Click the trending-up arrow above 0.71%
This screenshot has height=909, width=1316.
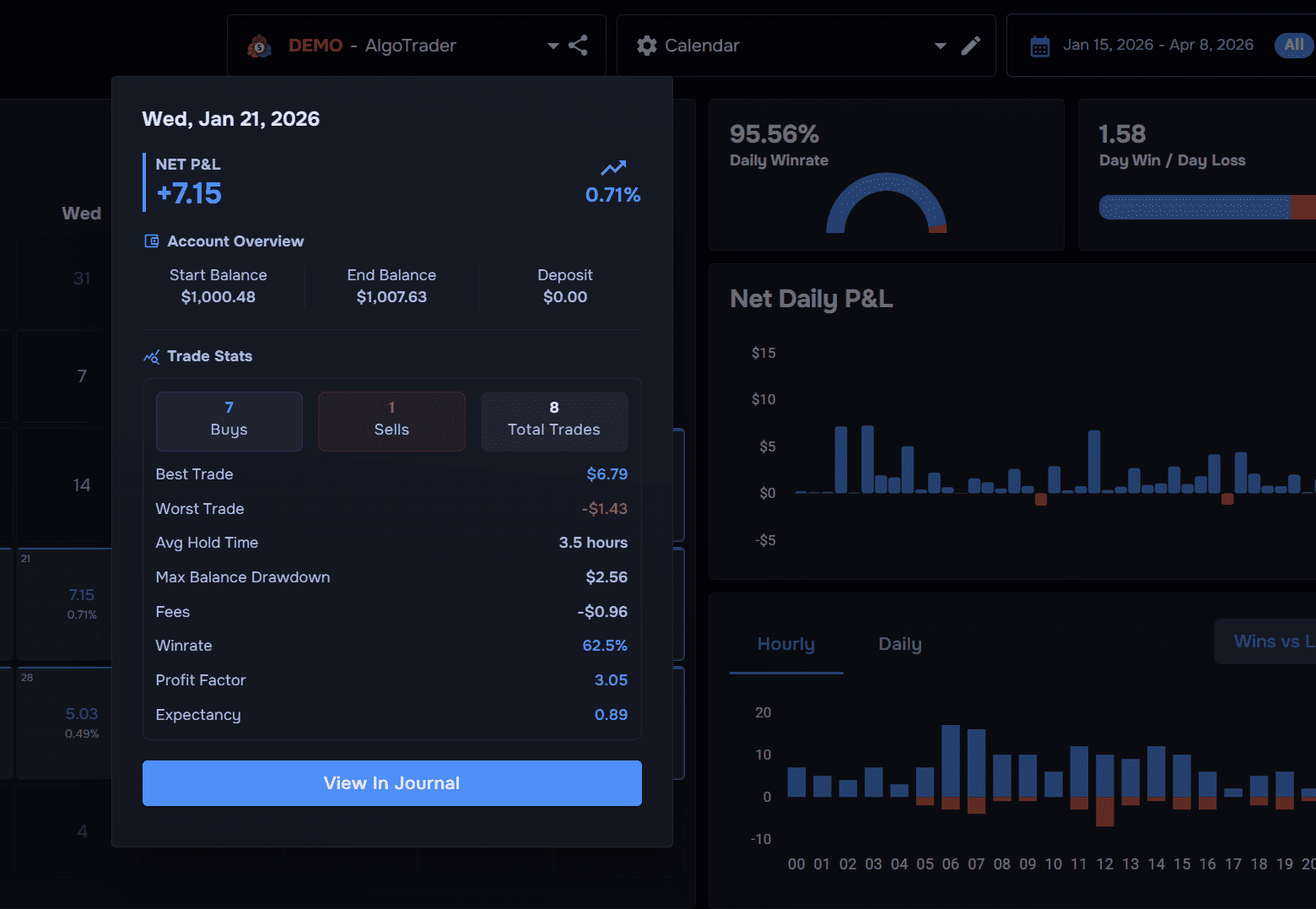point(612,168)
